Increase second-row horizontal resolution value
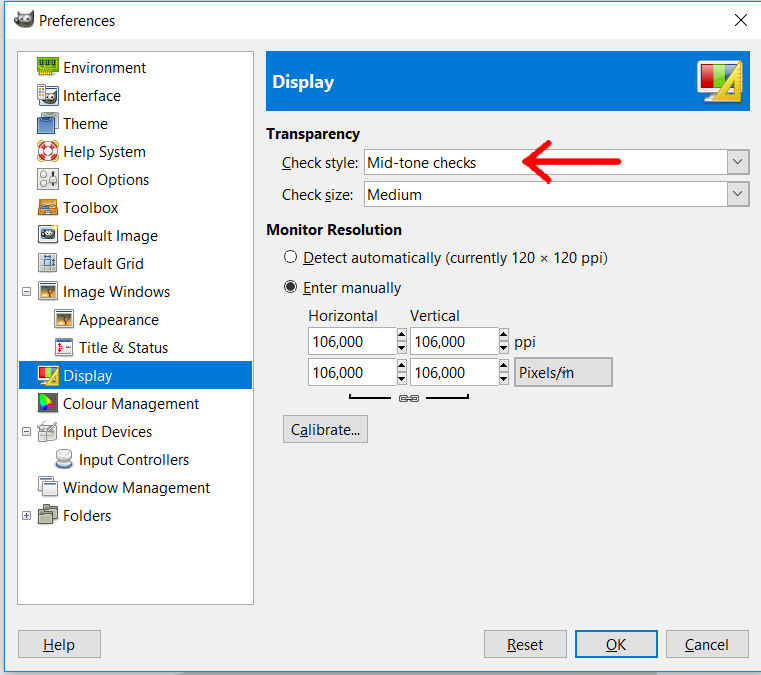761x675 pixels. [x=401, y=365]
